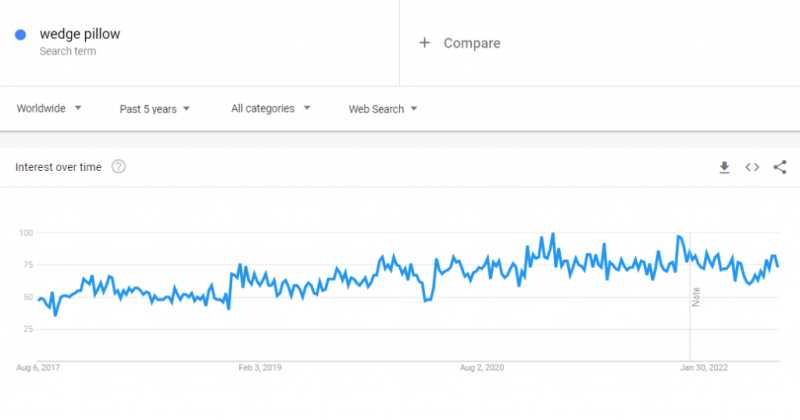Viewport: 800px width, 420px height.
Task: Add a Compare search term
Action: point(471,43)
